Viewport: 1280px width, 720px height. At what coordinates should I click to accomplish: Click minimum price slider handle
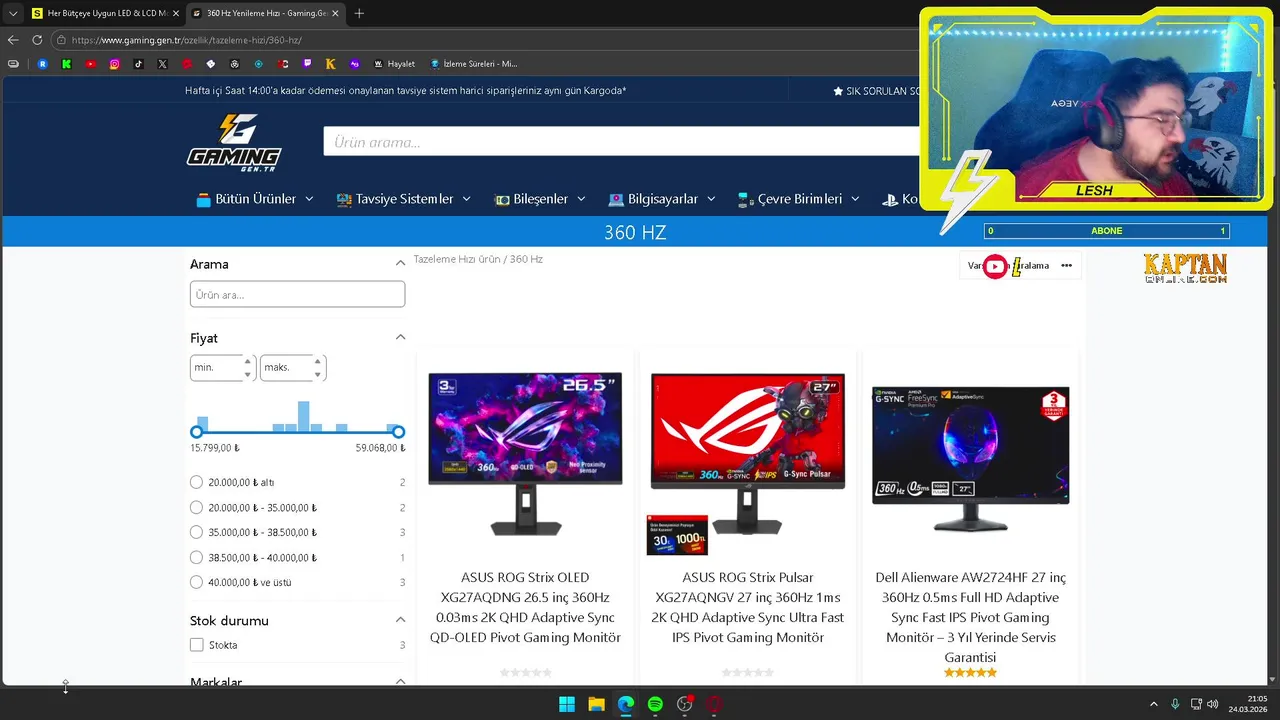click(196, 432)
